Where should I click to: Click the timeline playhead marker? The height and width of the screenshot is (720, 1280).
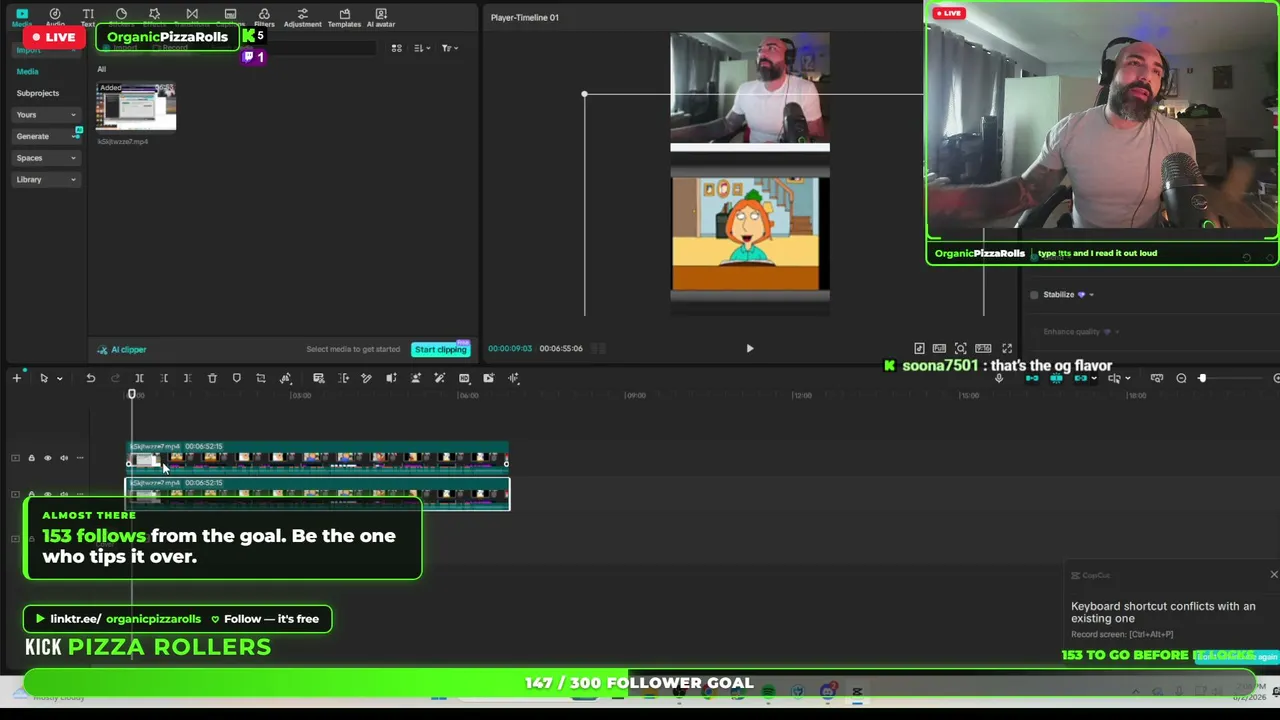[131, 395]
